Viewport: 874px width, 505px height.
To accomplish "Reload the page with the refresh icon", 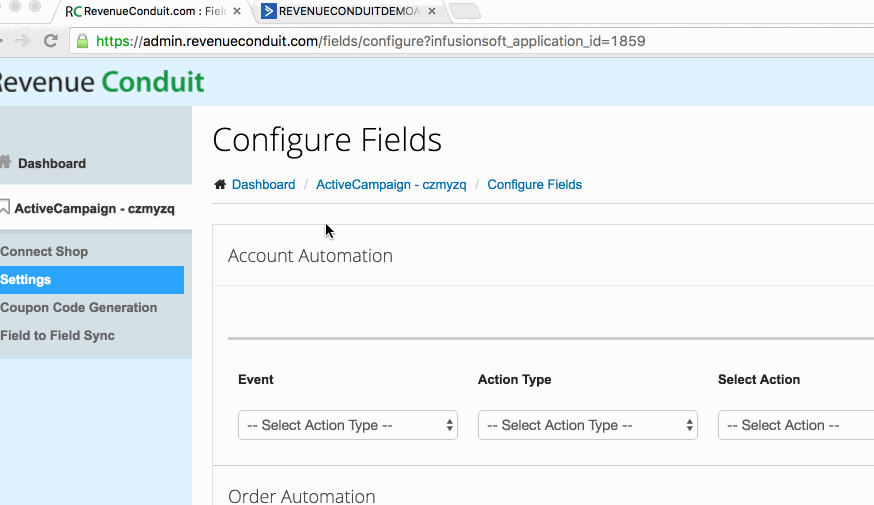I will [51, 41].
